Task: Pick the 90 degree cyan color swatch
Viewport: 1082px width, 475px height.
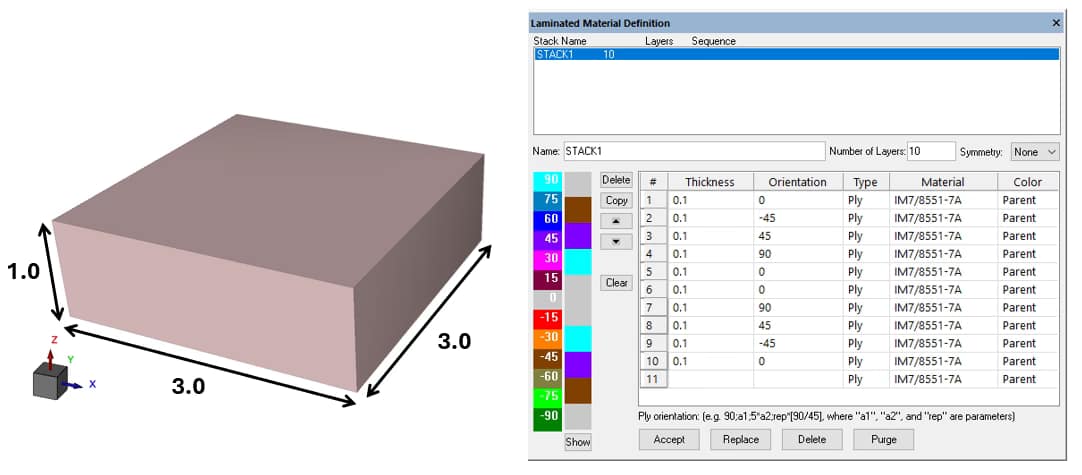Action: 547,180
